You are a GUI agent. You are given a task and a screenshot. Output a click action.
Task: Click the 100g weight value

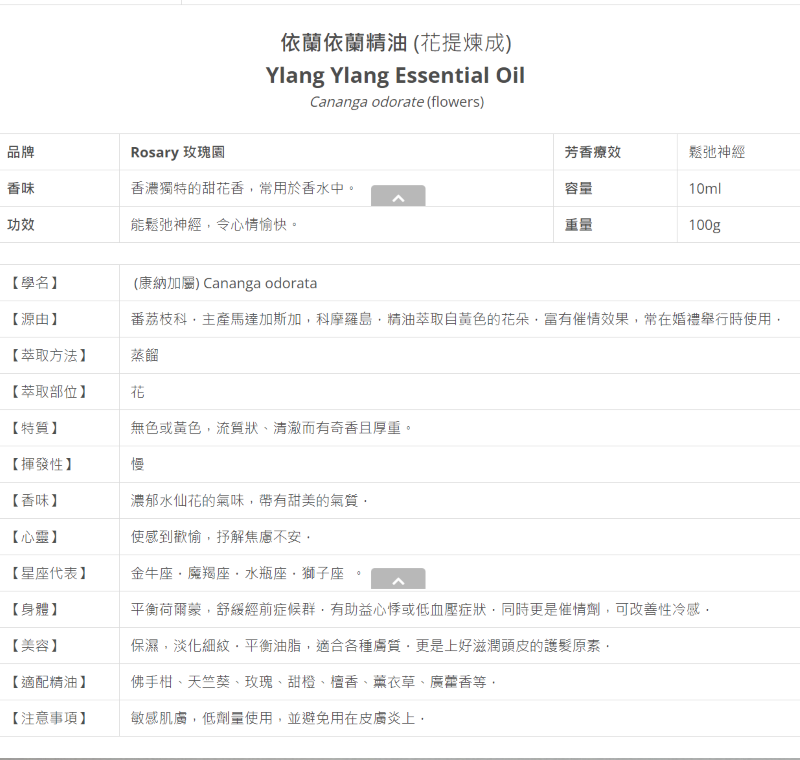pos(704,225)
